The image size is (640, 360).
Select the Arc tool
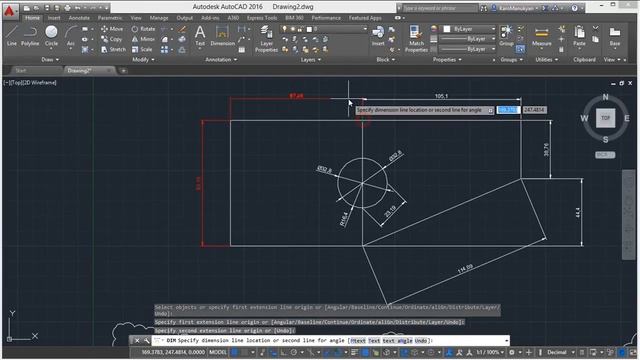point(71,36)
